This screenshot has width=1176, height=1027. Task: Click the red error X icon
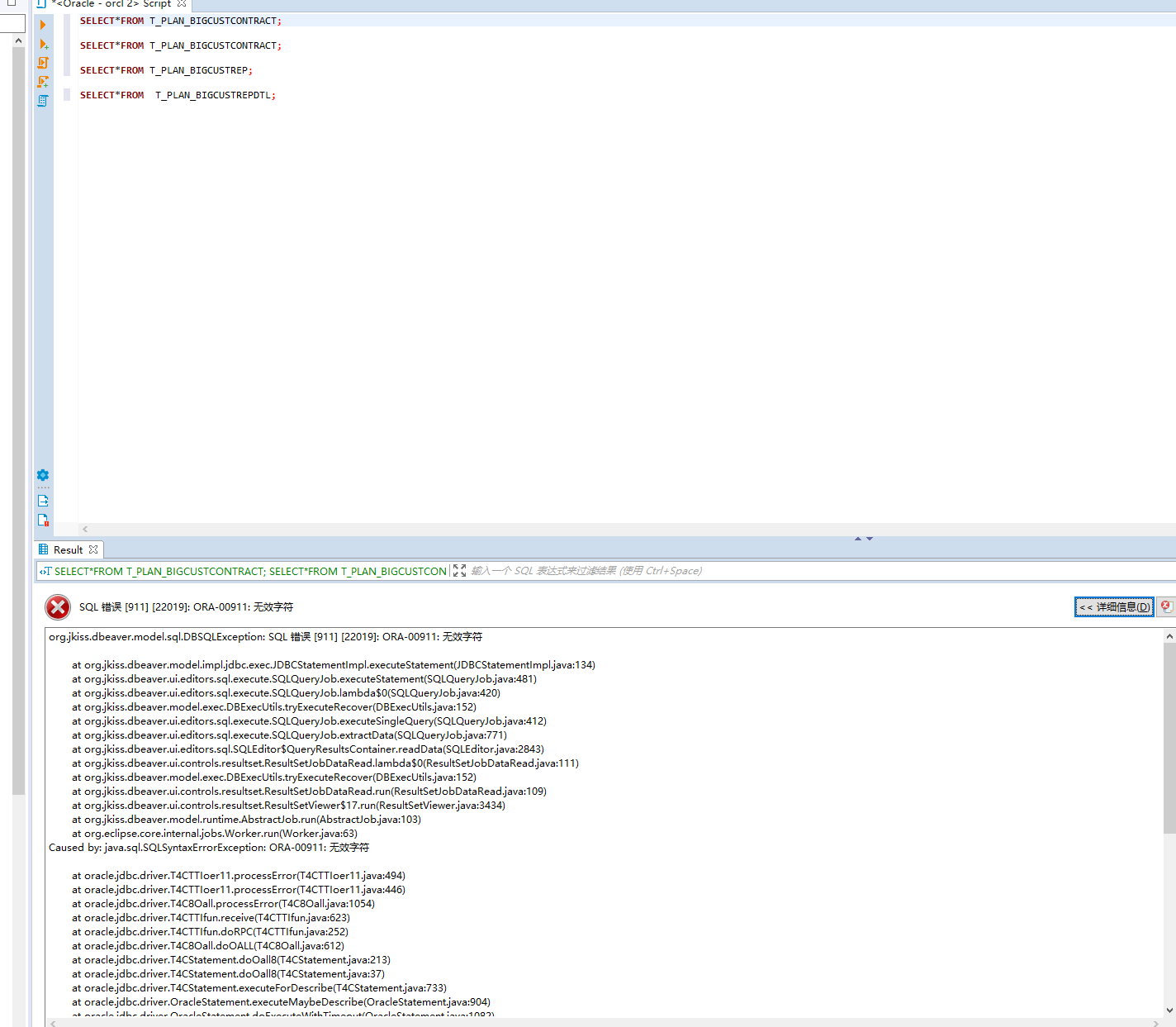point(57,606)
